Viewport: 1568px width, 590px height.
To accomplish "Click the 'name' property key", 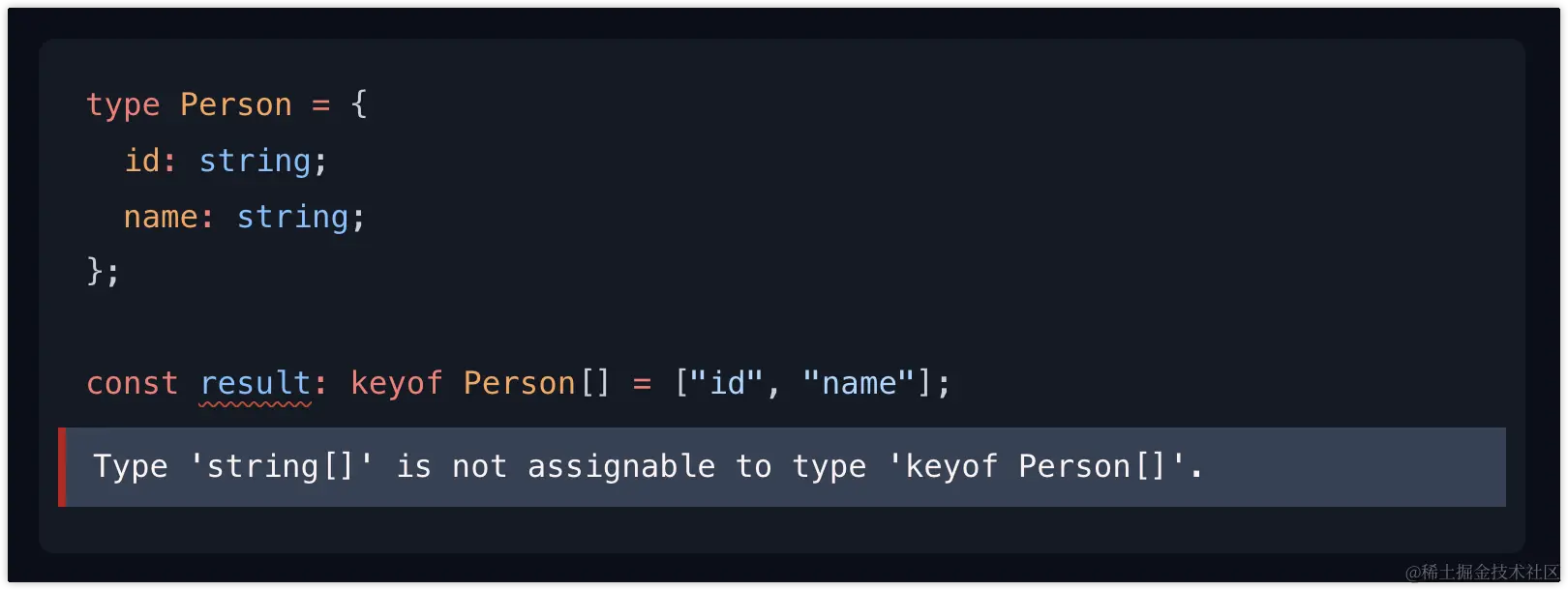I will (x=161, y=217).
